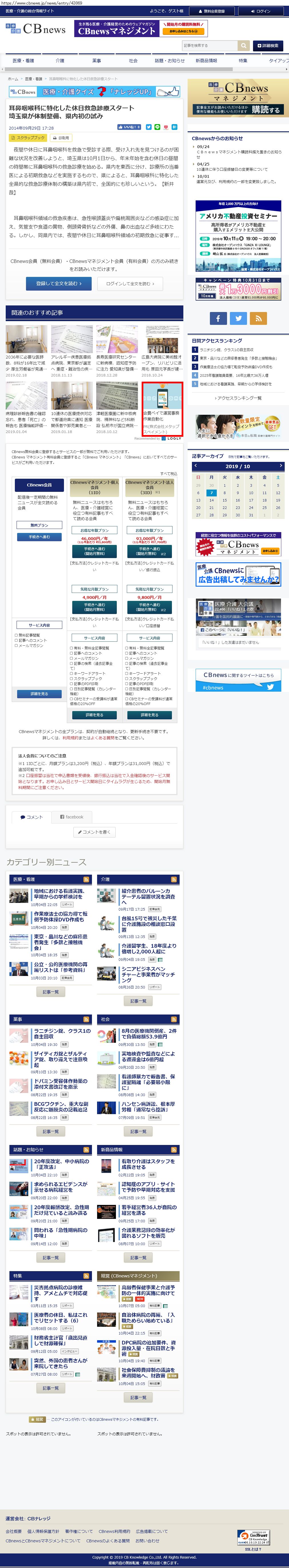Open the 社会 navigation tab

click(133, 61)
